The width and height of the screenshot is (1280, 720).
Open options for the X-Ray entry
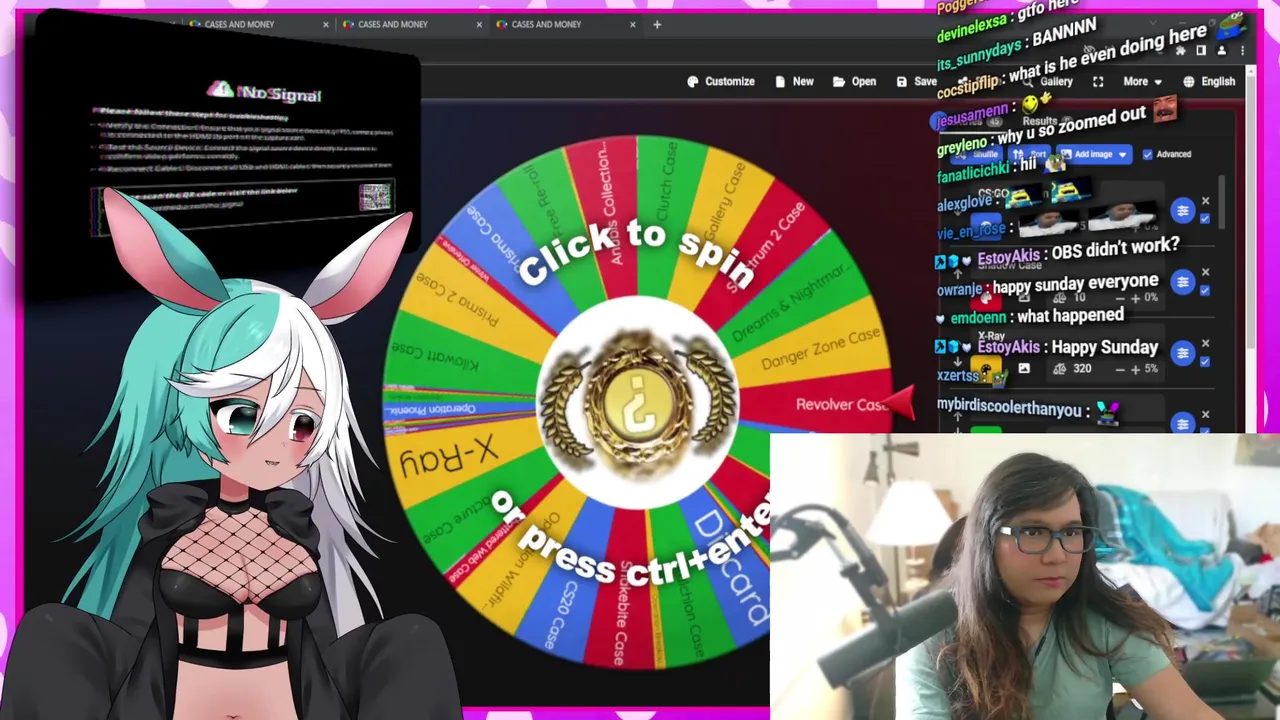pos(1183,353)
